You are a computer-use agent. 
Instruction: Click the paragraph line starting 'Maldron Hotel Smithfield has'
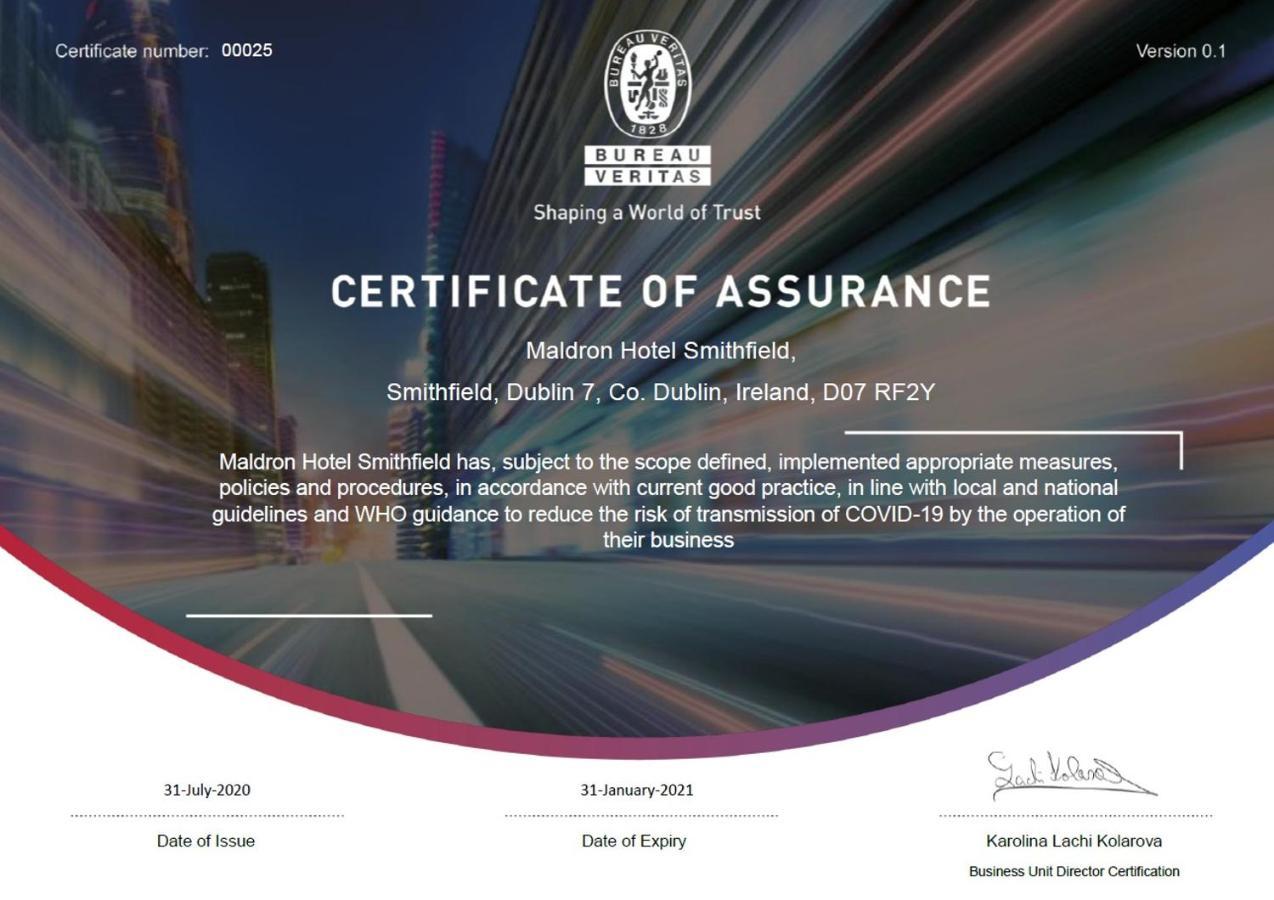[668, 462]
